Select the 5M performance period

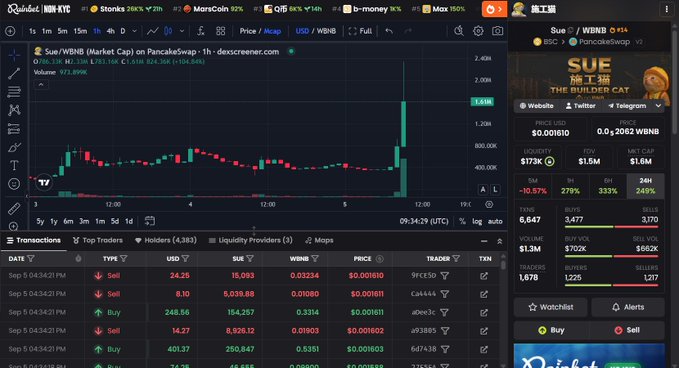click(533, 186)
